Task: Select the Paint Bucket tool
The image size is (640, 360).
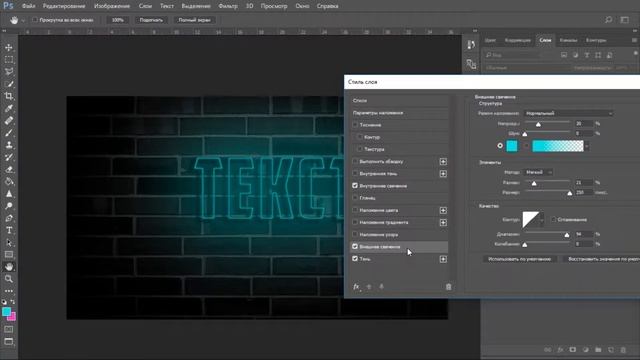Action: [x=9, y=182]
